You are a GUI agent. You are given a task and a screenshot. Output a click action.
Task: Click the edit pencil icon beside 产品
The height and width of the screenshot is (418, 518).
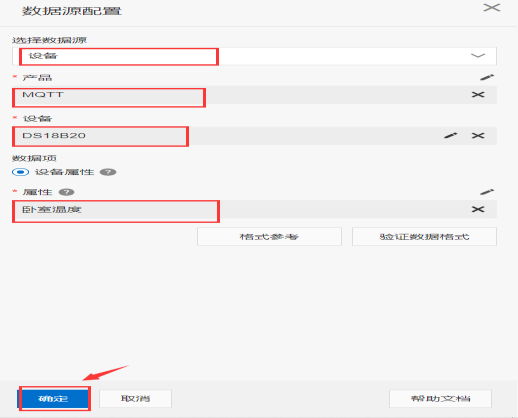tap(487, 77)
